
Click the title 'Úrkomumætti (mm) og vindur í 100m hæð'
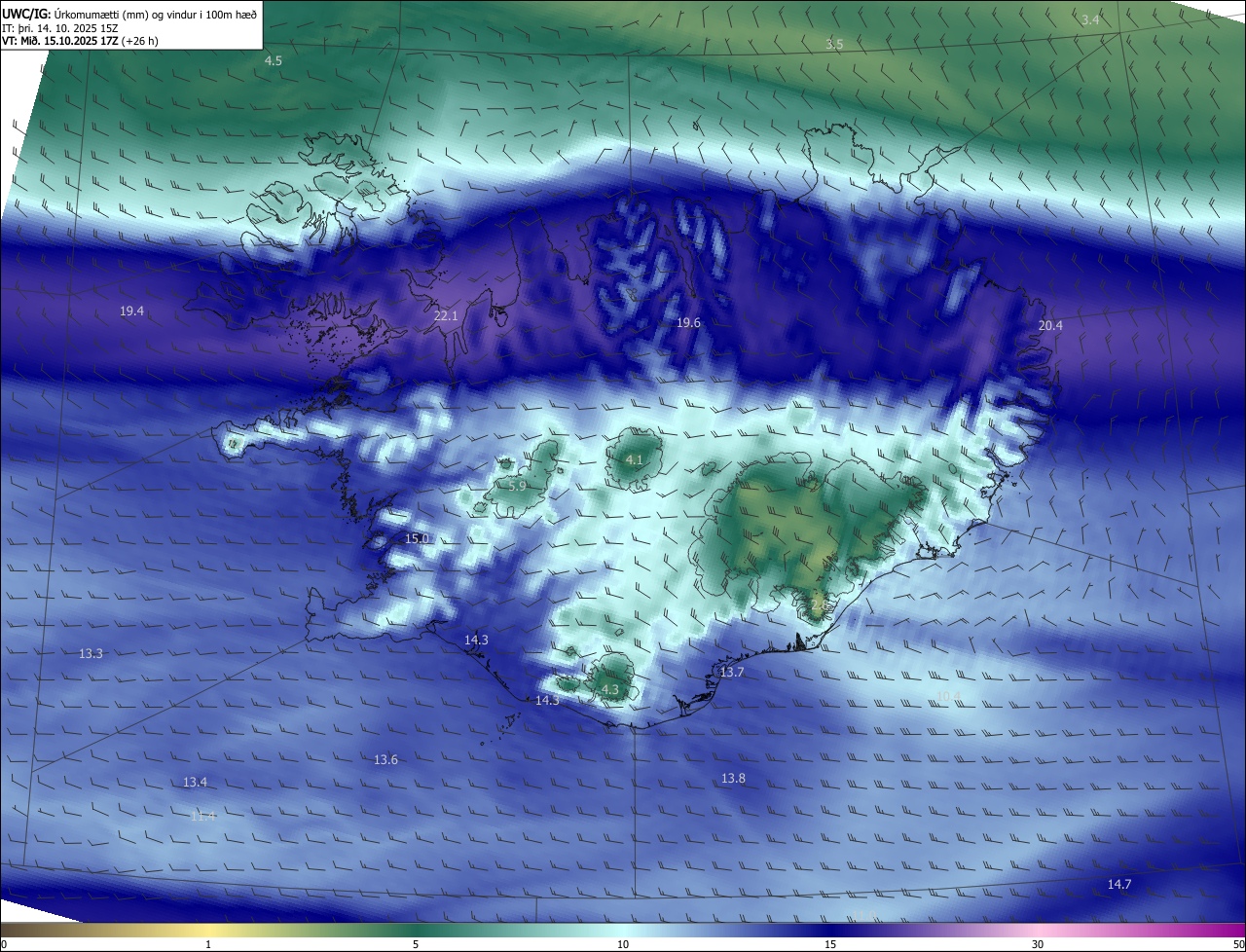tap(156, 14)
